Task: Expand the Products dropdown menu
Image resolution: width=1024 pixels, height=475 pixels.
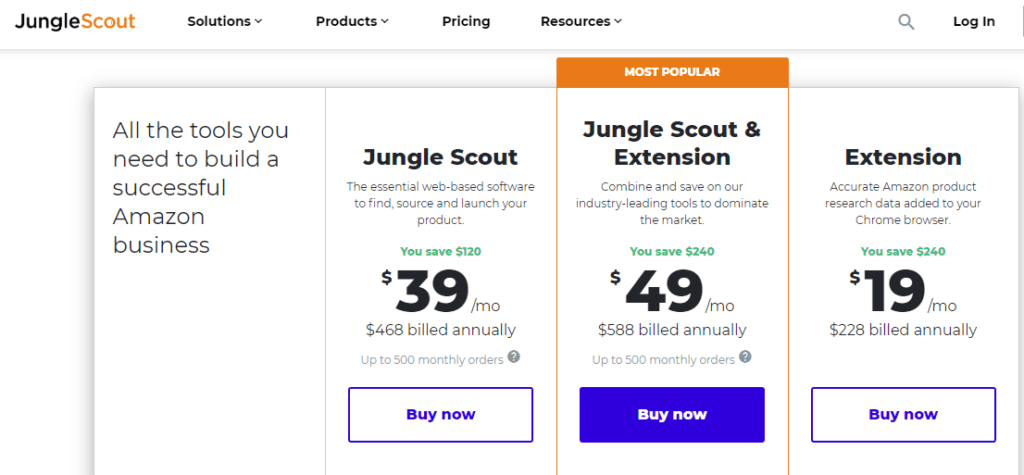Action: [352, 22]
